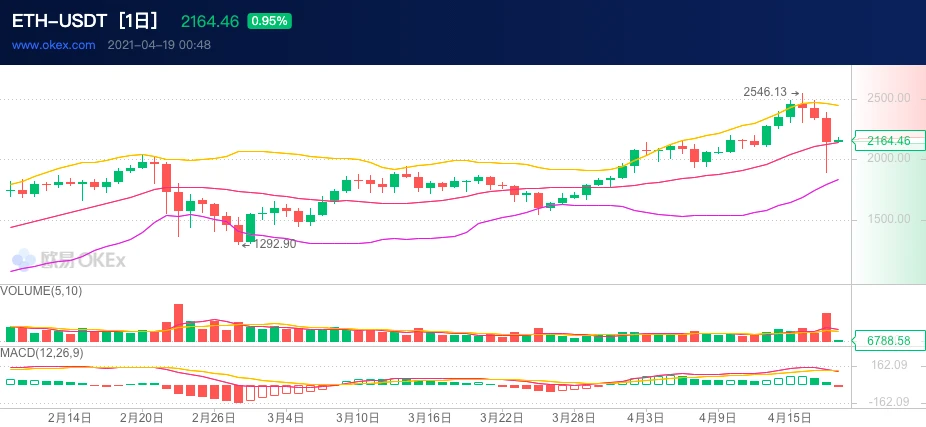Viewport: 926px width, 427px height.
Task: Click the 3月28日 date label
Action: (x=574, y=418)
